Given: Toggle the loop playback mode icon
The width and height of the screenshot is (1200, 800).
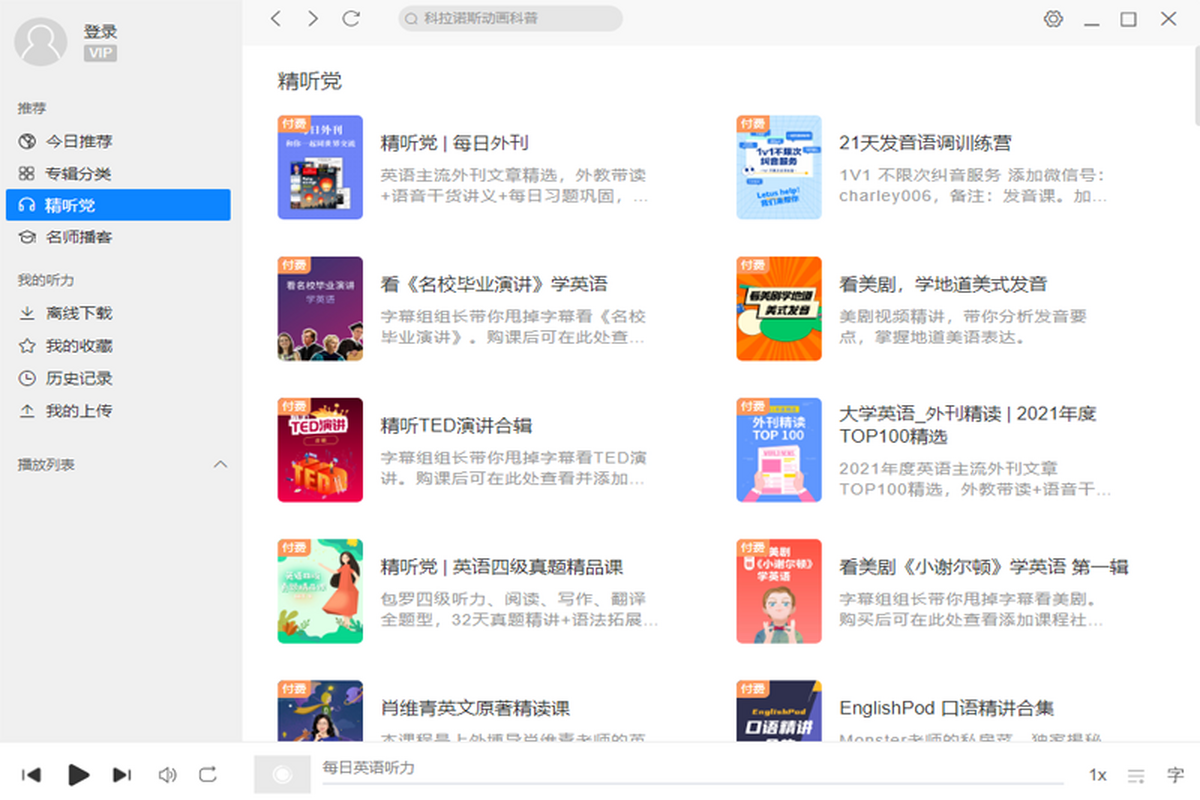Looking at the screenshot, I should point(208,774).
